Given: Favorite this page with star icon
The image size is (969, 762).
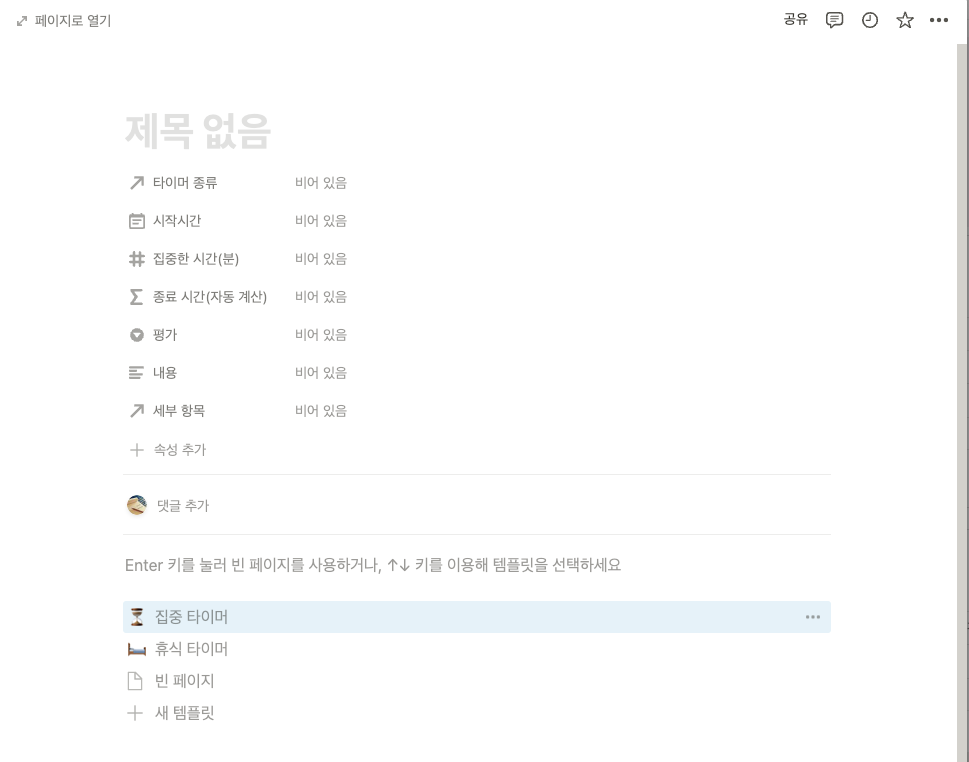Looking at the screenshot, I should pyautogui.click(x=905, y=20).
